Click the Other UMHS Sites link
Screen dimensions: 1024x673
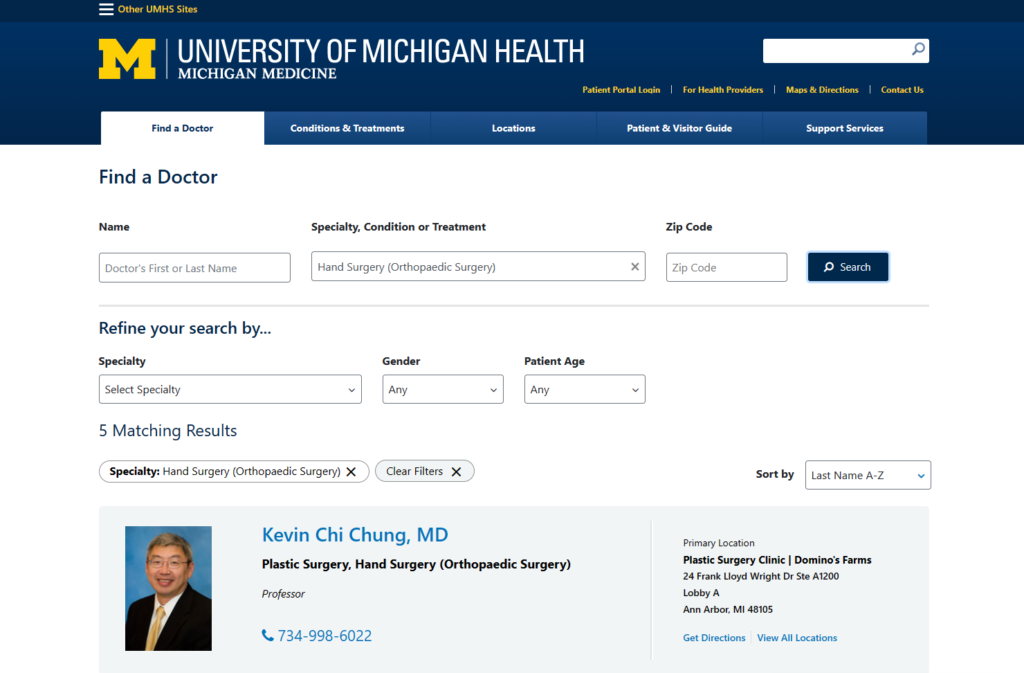(157, 9)
